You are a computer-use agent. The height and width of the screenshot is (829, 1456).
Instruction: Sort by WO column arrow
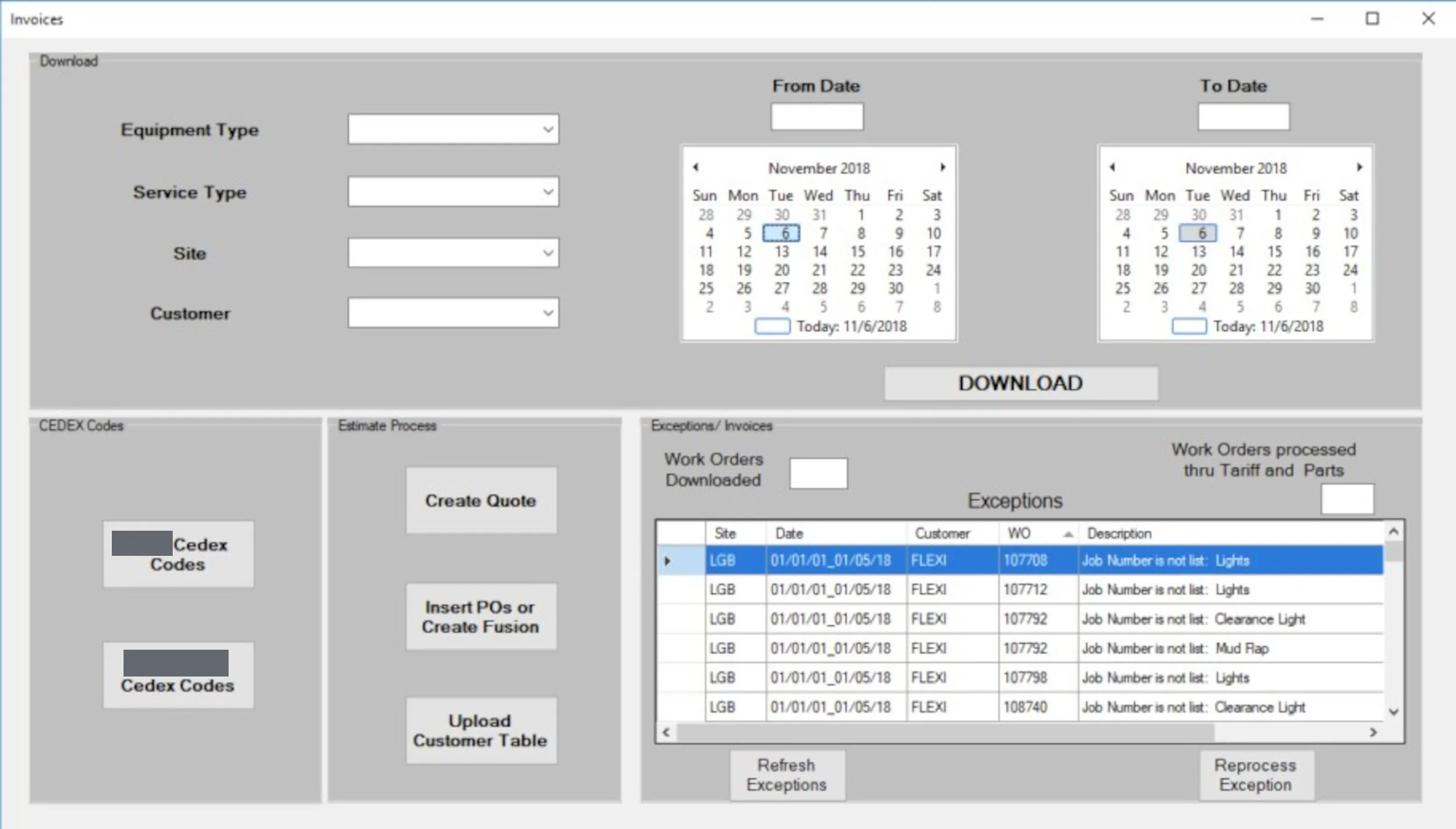coord(1068,534)
